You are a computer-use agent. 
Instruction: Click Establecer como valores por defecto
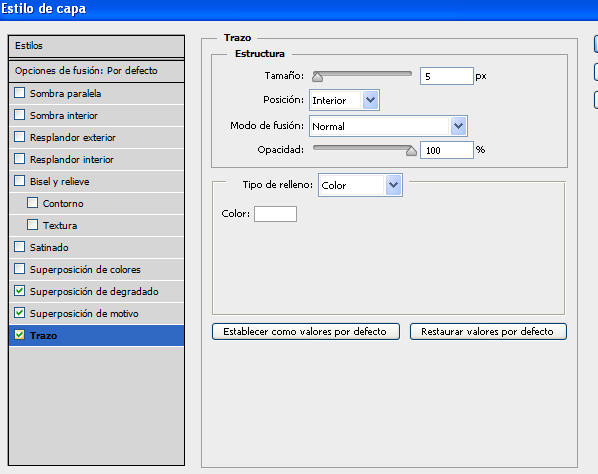pyautogui.click(x=306, y=331)
